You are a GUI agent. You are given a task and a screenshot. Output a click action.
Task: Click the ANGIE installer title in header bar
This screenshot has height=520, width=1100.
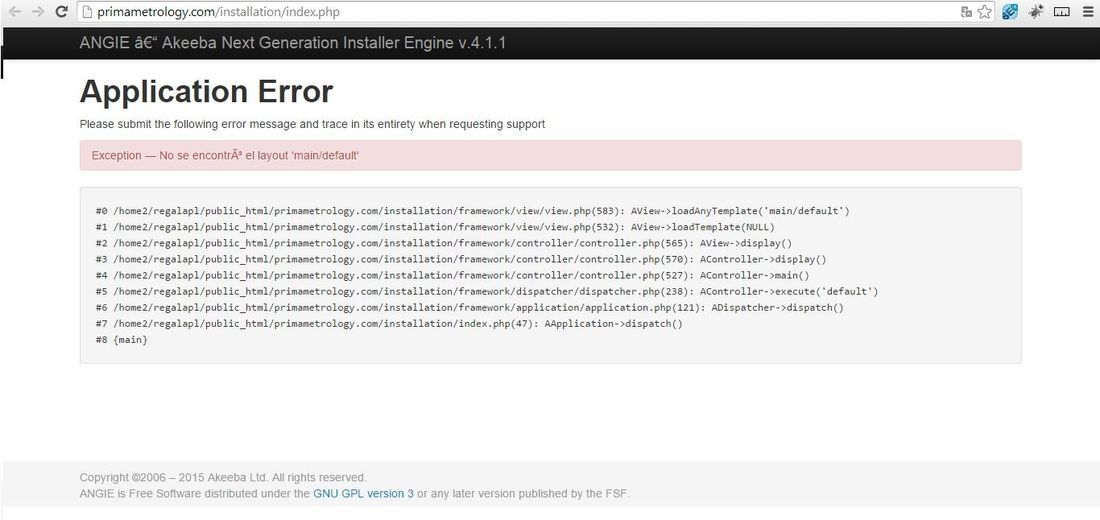(x=293, y=43)
